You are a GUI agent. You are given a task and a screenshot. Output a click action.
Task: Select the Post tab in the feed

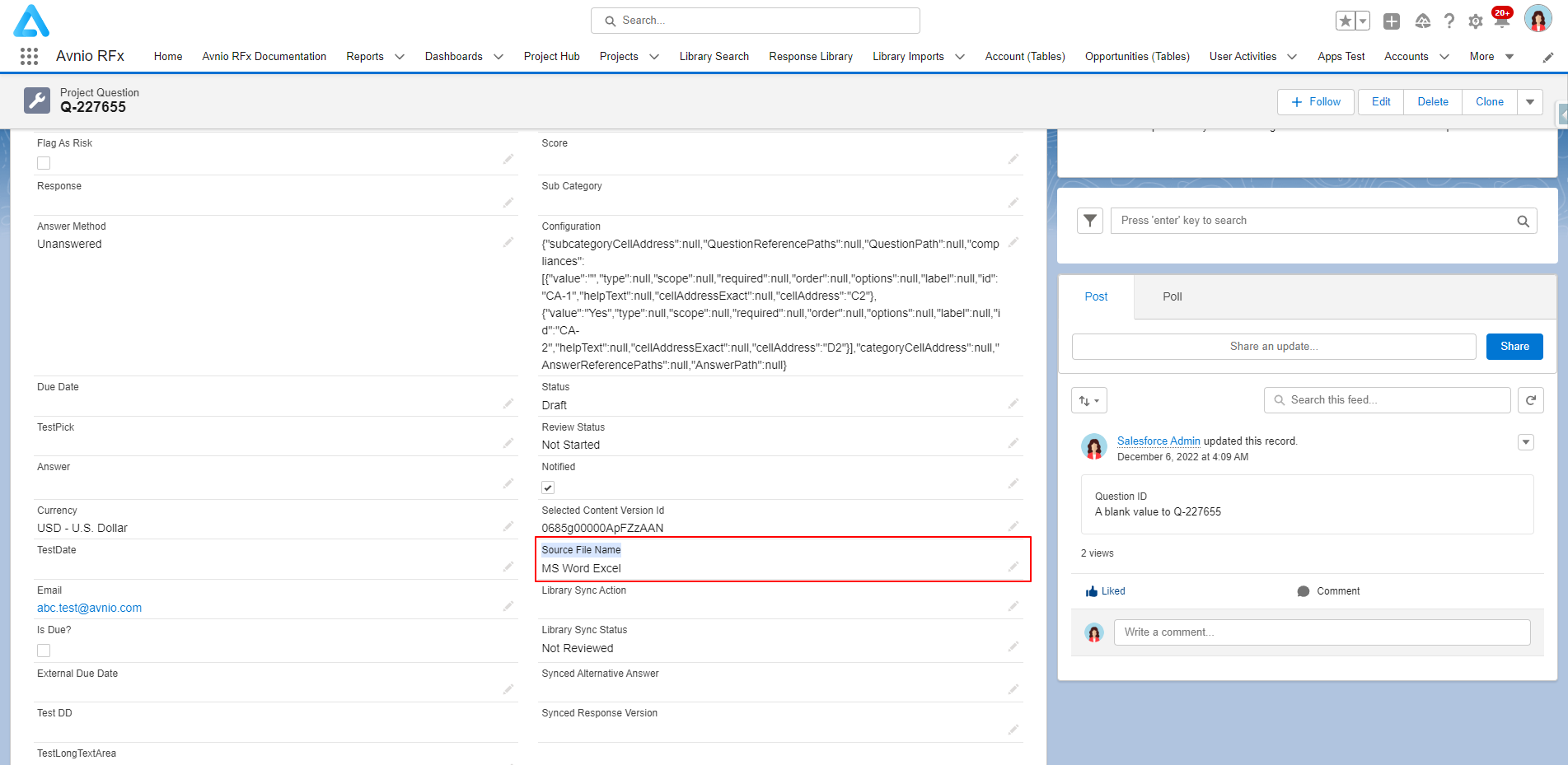tap(1096, 296)
